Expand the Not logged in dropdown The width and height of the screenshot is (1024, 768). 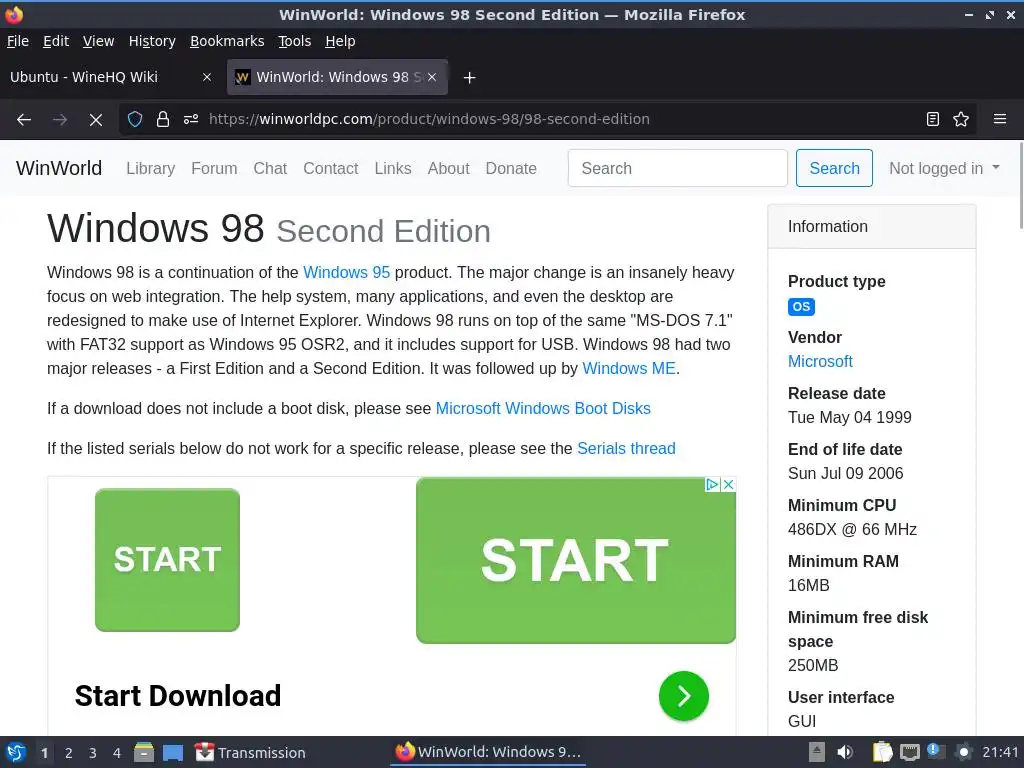pos(944,168)
